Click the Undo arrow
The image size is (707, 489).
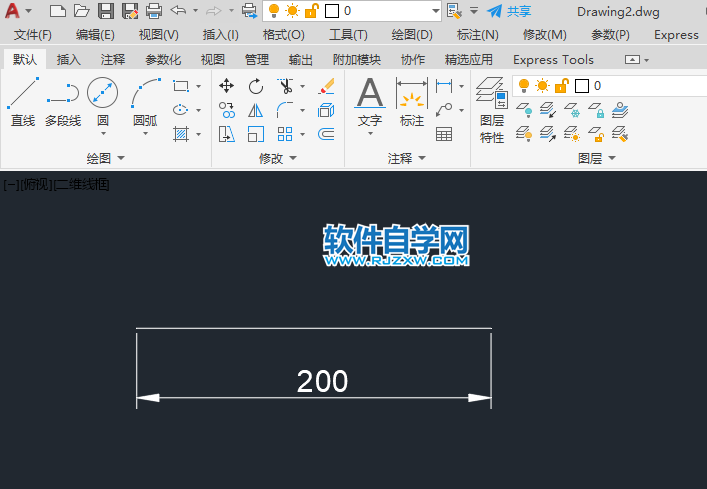(179, 10)
